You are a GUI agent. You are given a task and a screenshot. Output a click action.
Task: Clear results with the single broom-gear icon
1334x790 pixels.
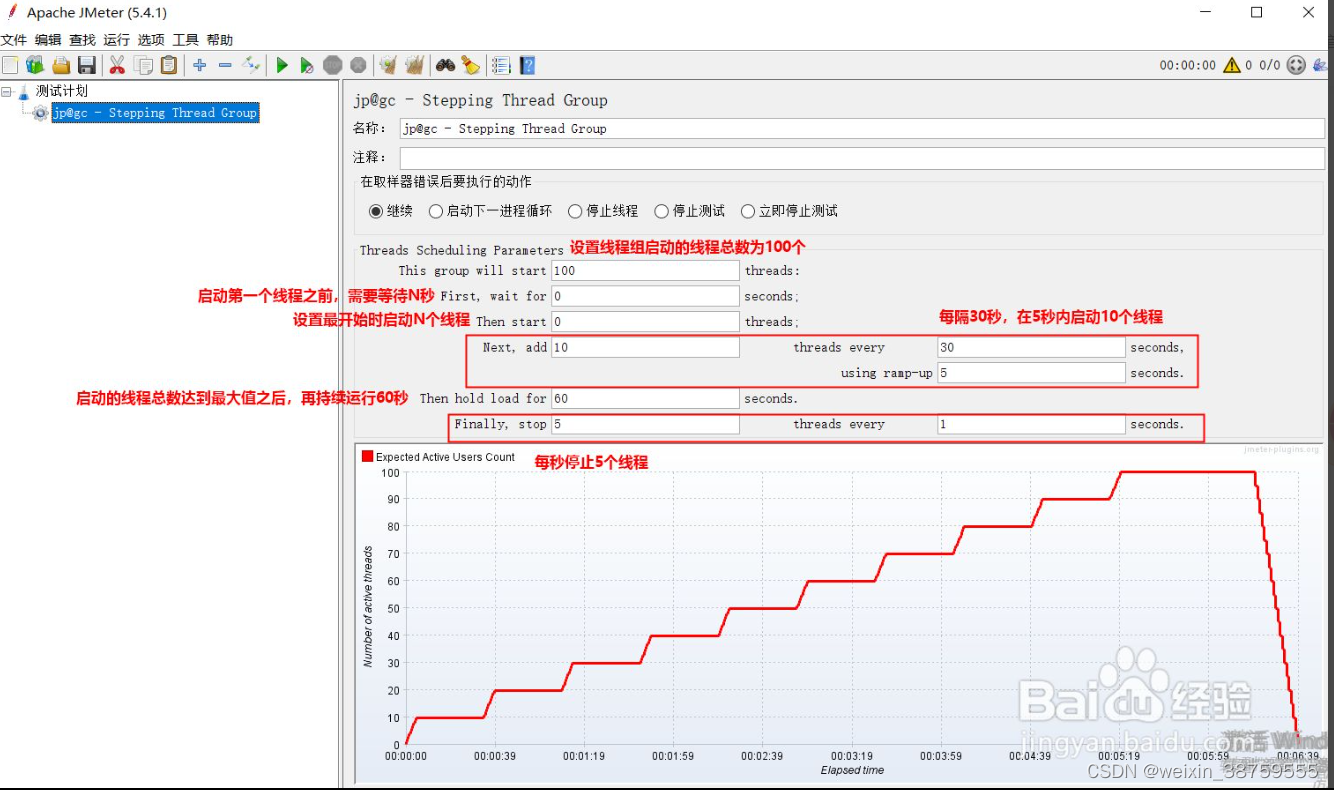388,65
